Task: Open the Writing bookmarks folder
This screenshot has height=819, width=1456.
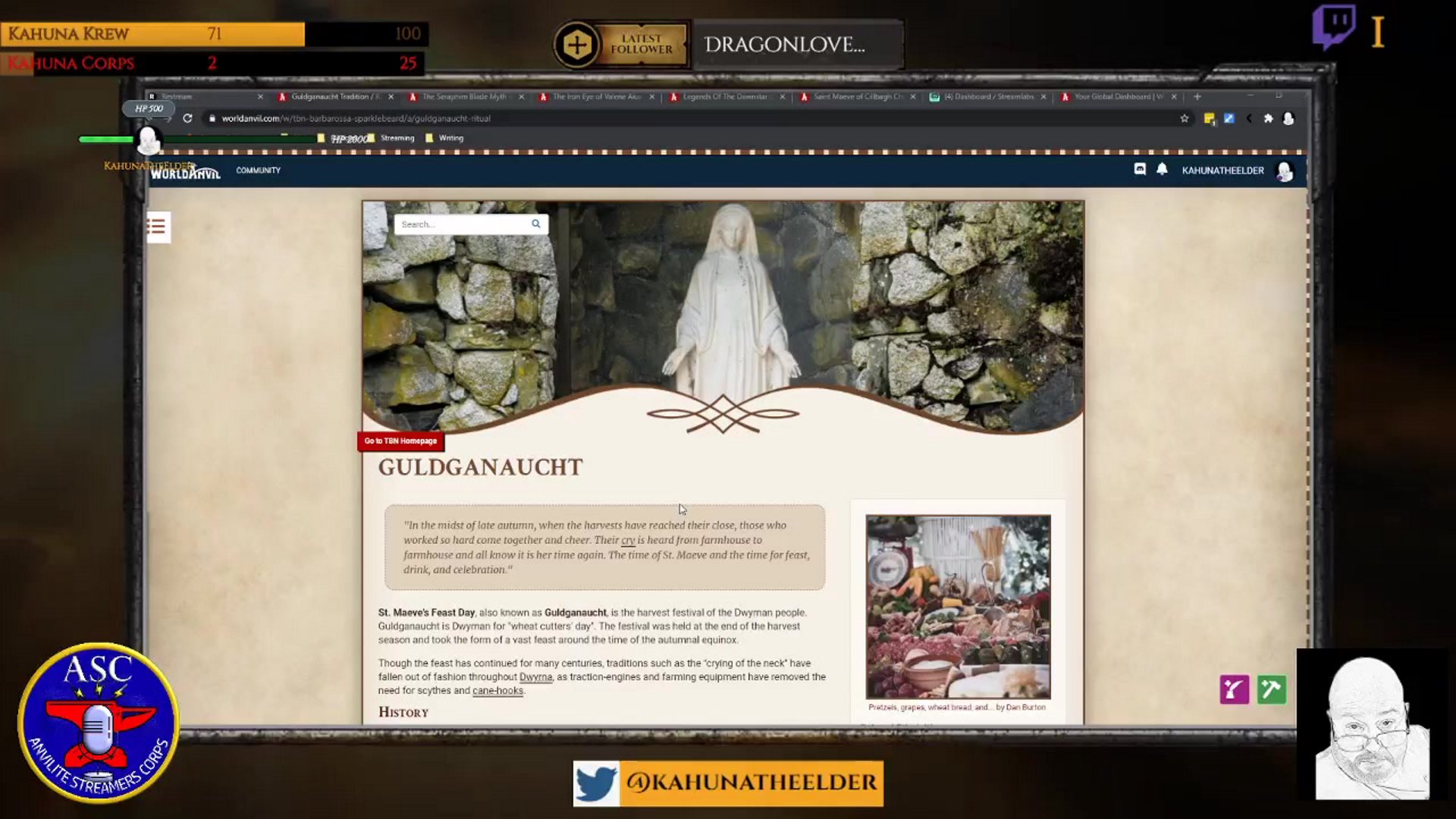Action: click(450, 138)
